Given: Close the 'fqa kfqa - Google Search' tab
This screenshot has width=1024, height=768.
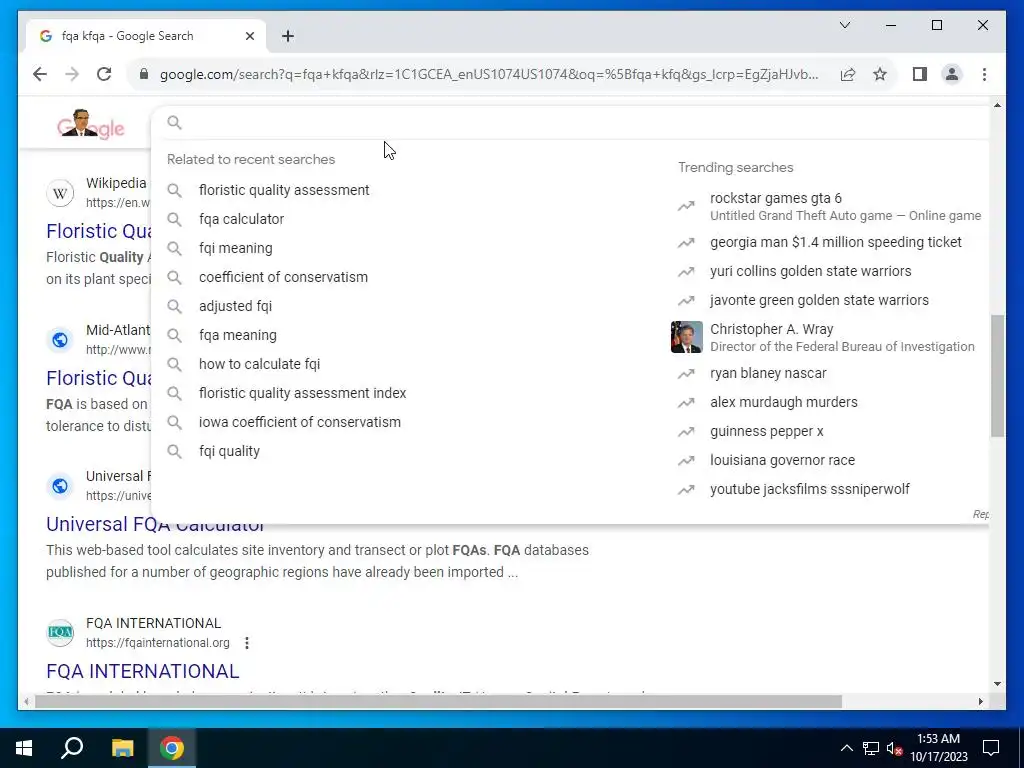Looking at the screenshot, I should [249, 37].
